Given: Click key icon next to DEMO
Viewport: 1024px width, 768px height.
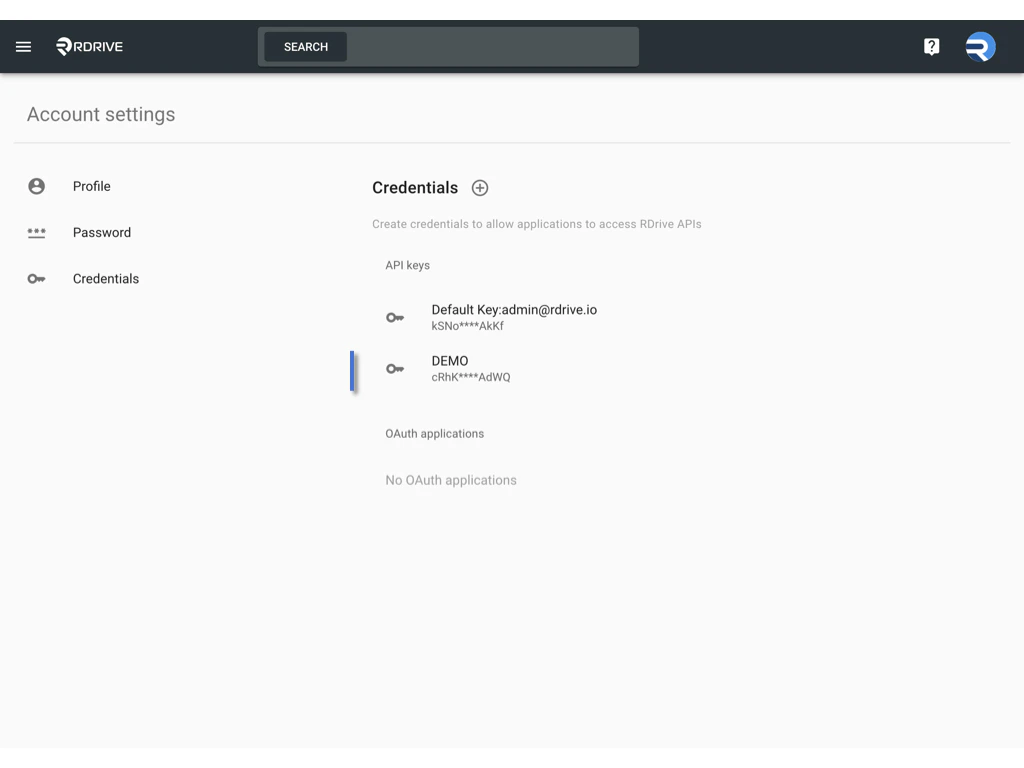Looking at the screenshot, I should [x=395, y=369].
